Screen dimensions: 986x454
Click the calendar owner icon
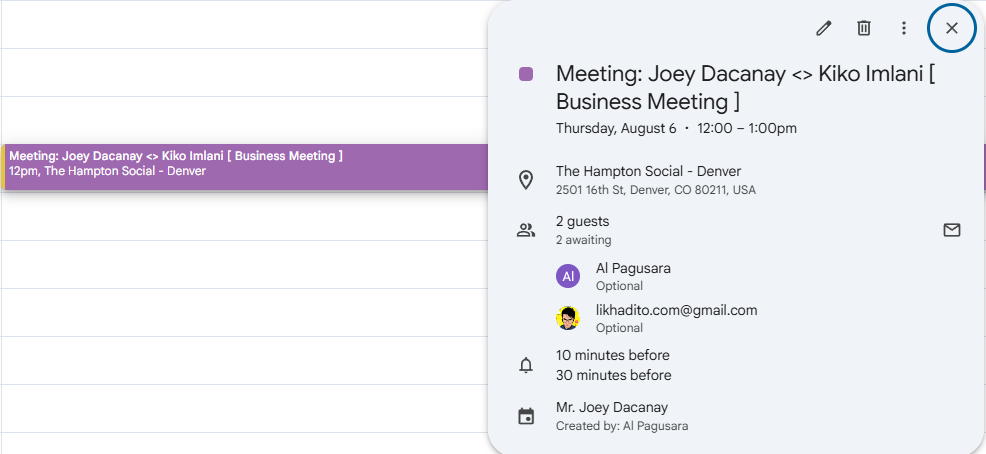(x=526, y=416)
